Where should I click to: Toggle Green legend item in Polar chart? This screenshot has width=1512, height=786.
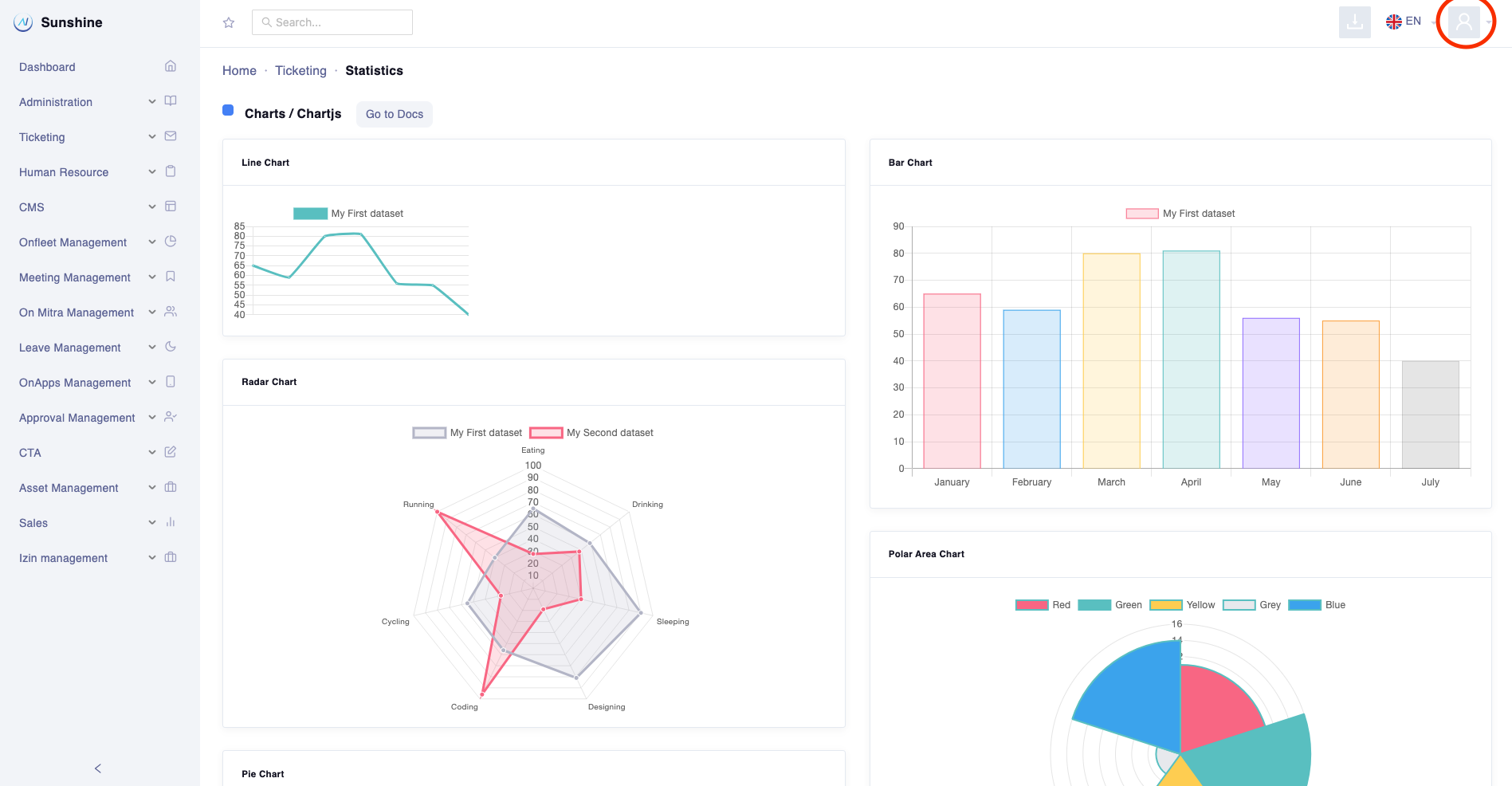tap(1110, 605)
